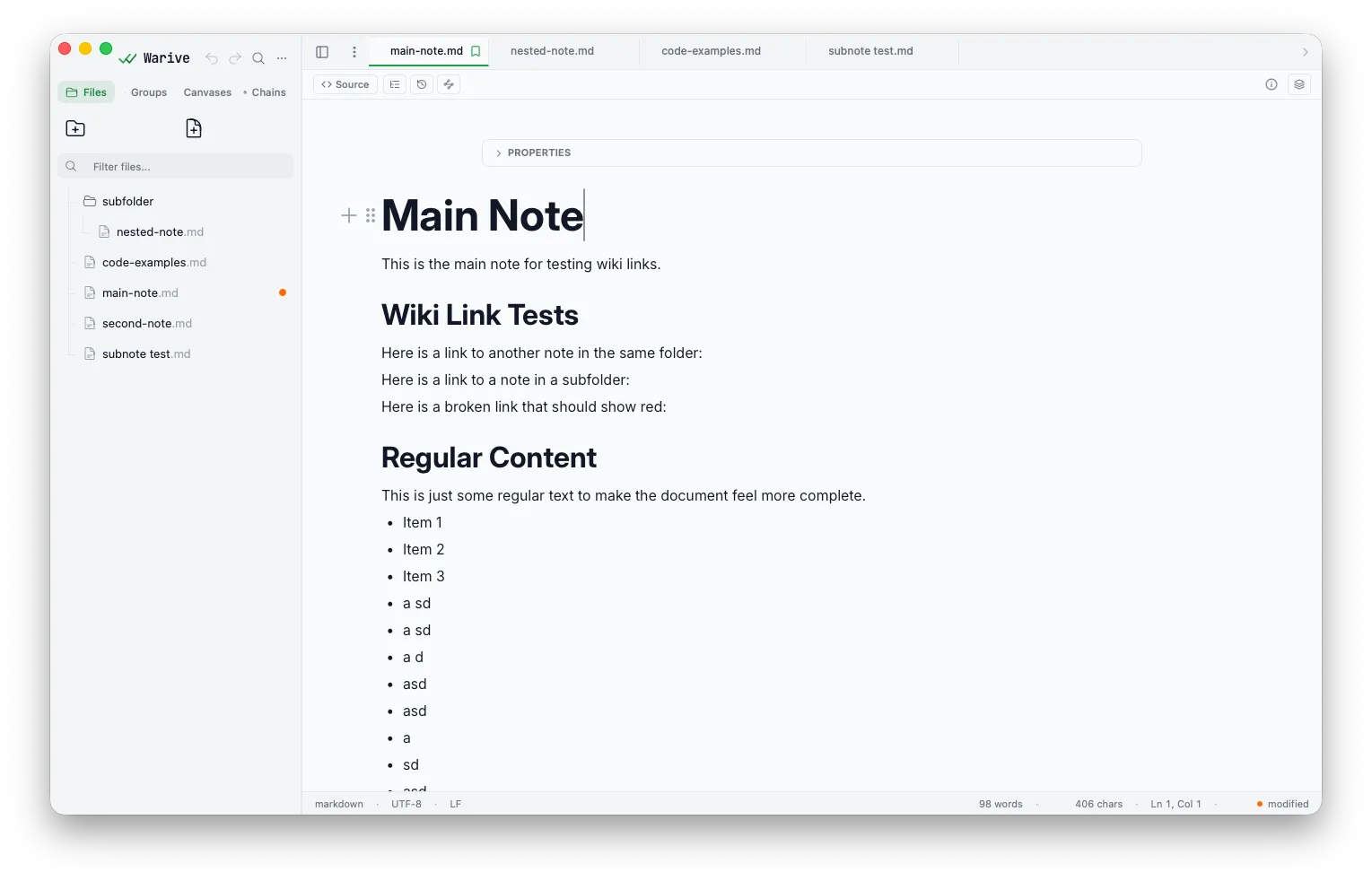Click the bookmark icon on main-note.md tab
Screen dimensions: 1372x881
click(x=476, y=51)
